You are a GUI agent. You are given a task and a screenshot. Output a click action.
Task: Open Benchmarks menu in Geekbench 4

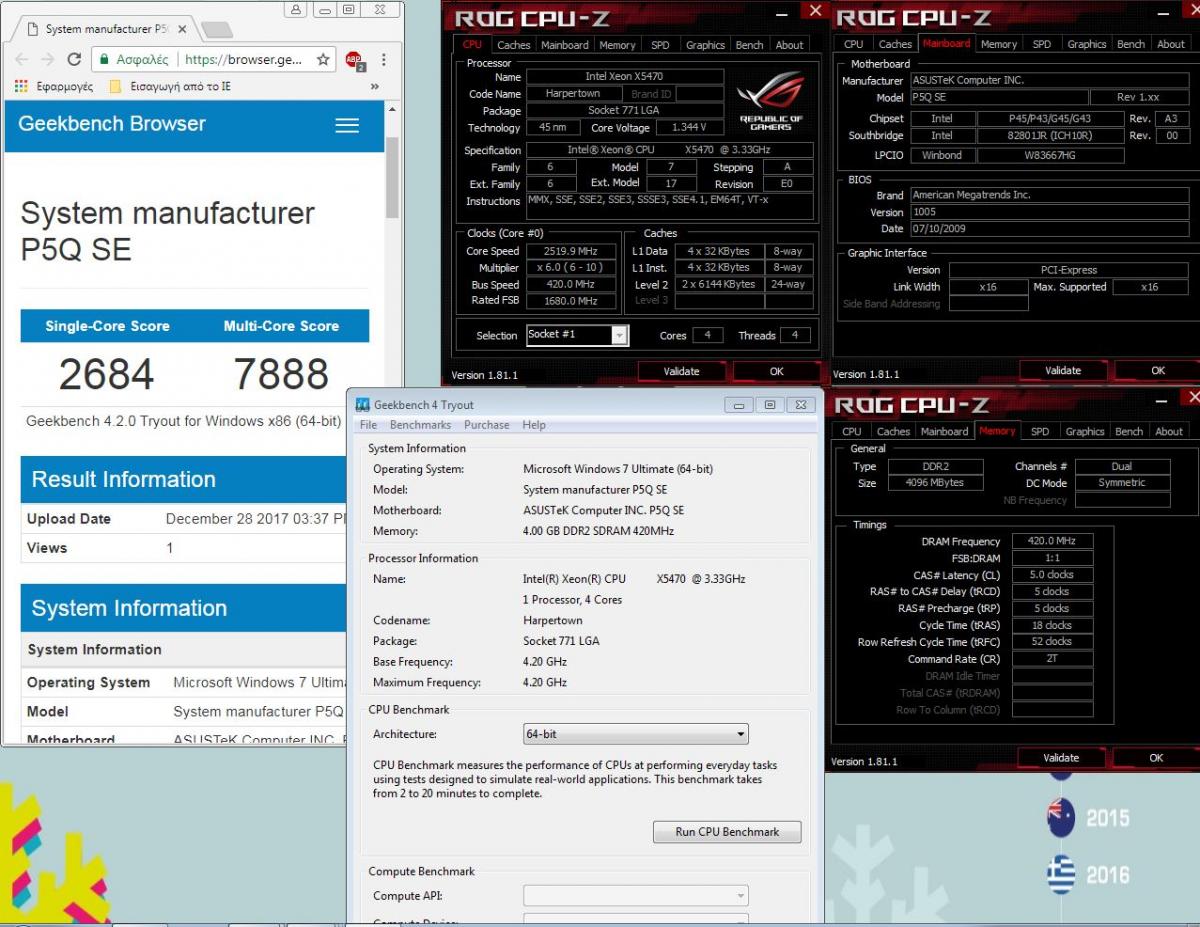tap(420, 425)
